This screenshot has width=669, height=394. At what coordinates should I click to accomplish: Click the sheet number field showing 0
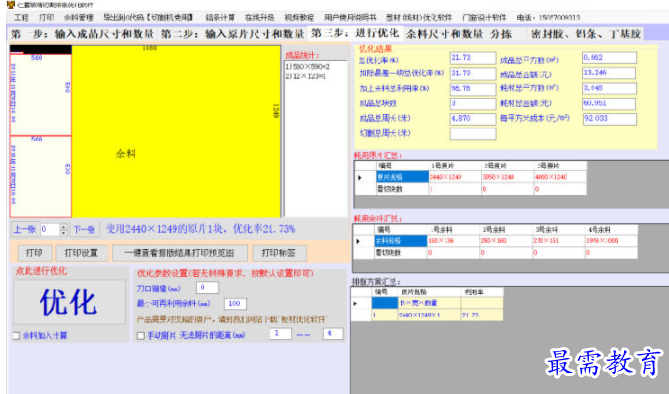(50, 230)
